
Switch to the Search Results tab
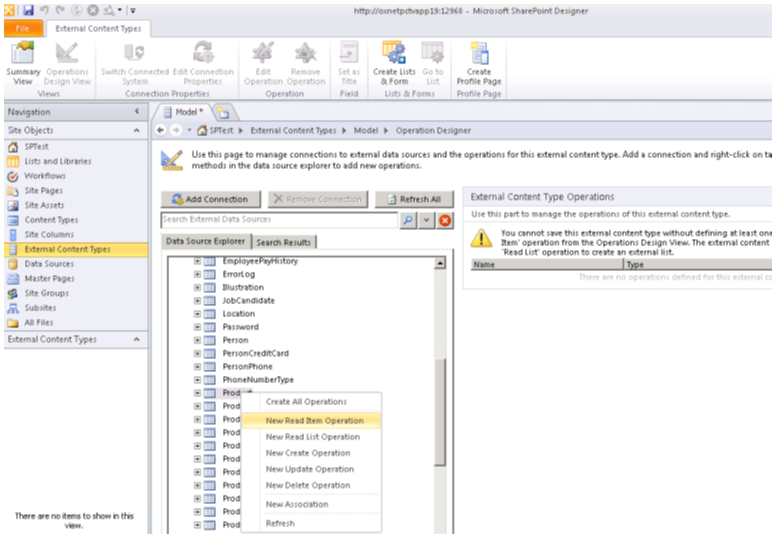click(283, 242)
